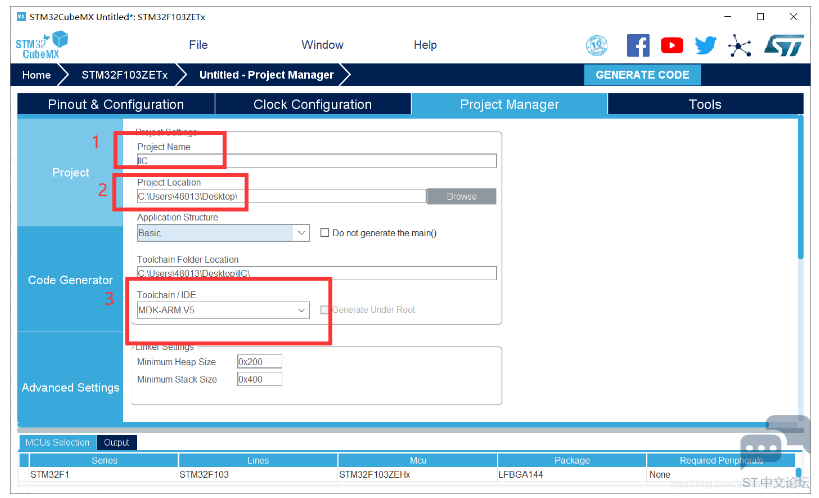Minimize the STM32CubeMX window
Screen dimensions: 819x498
728,17
